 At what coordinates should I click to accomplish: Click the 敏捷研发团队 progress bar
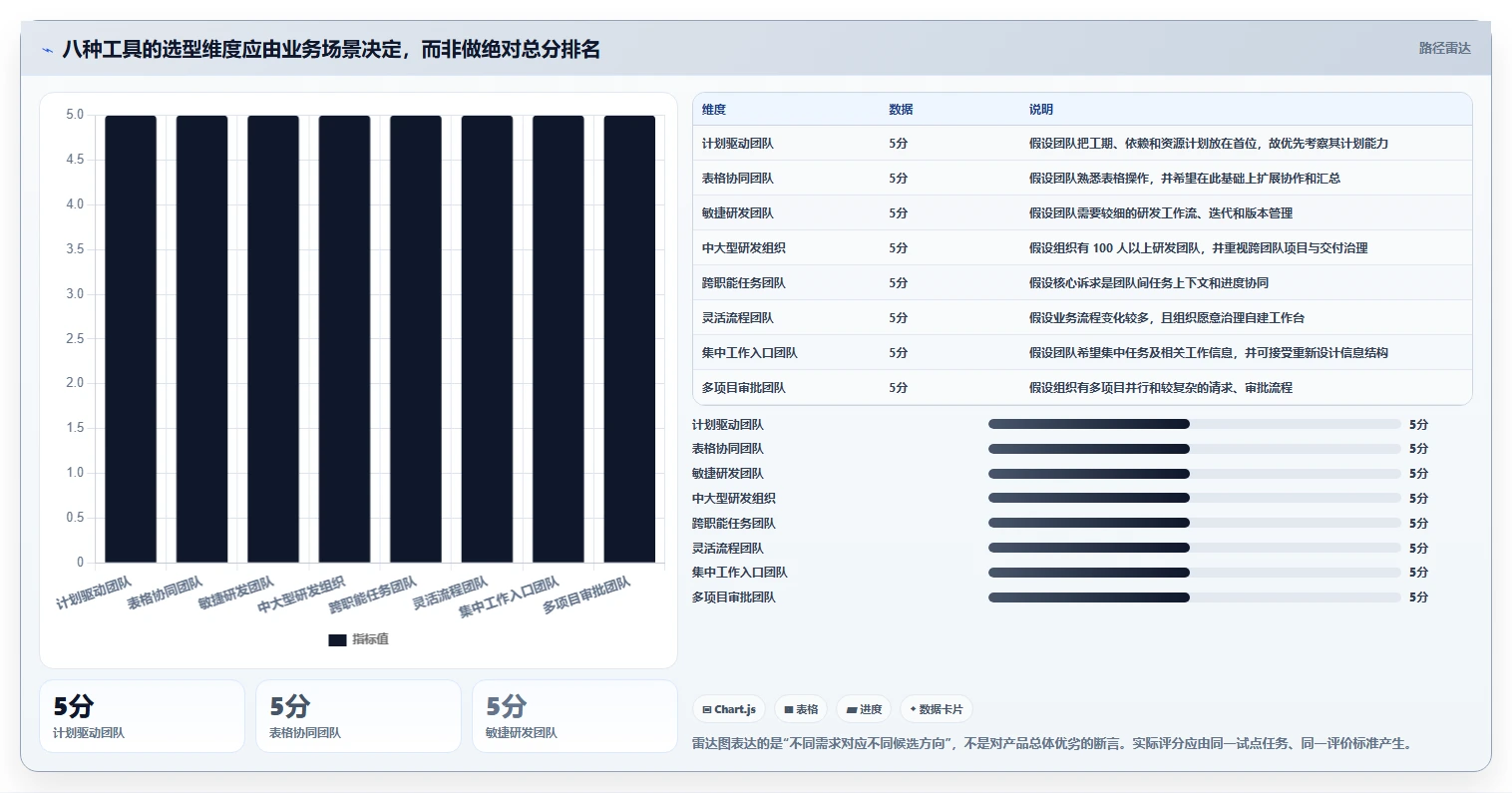(1195, 474)
